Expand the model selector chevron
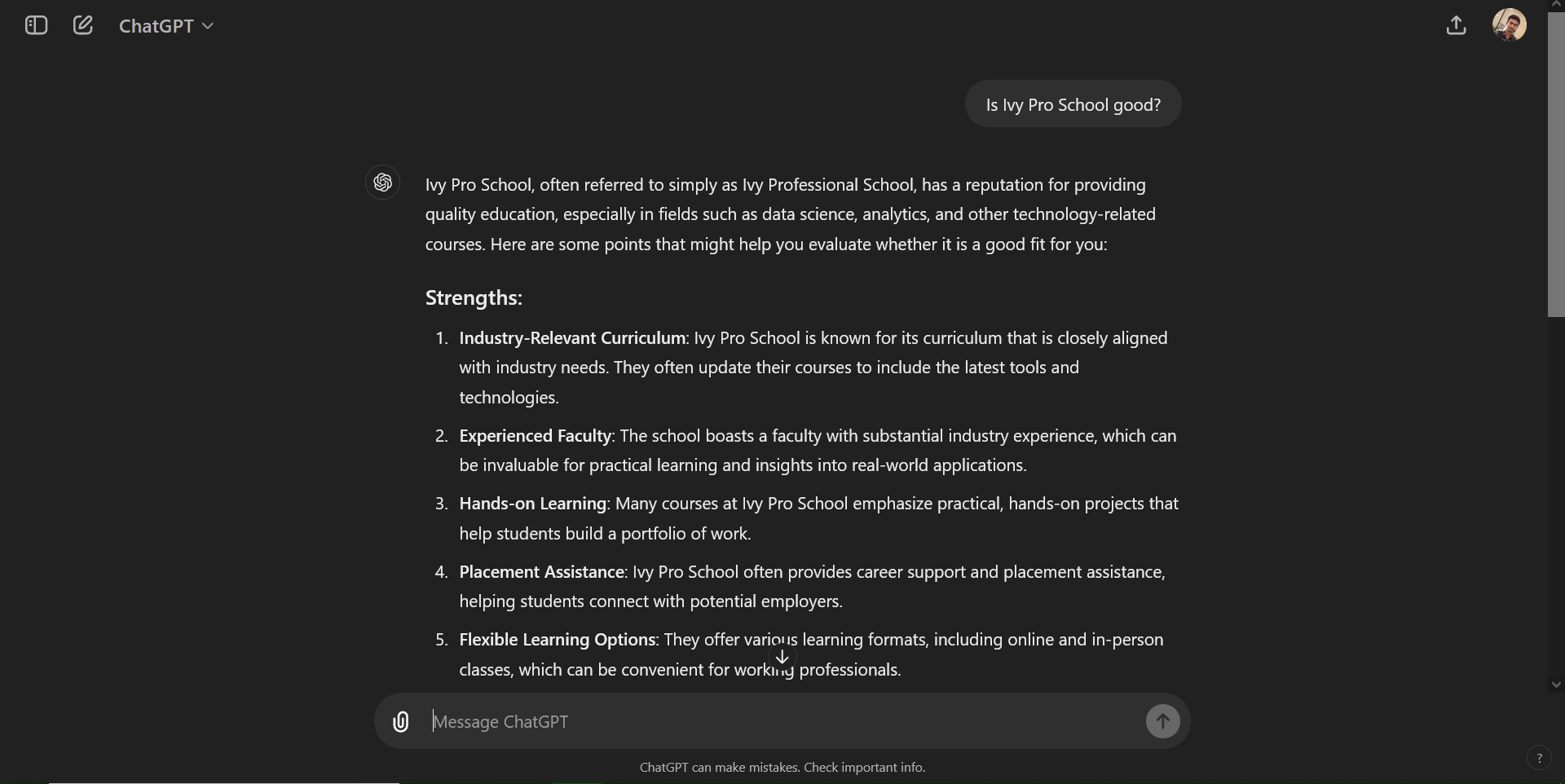The height and width of the screenshot is (784, 1565). [208, 27]
